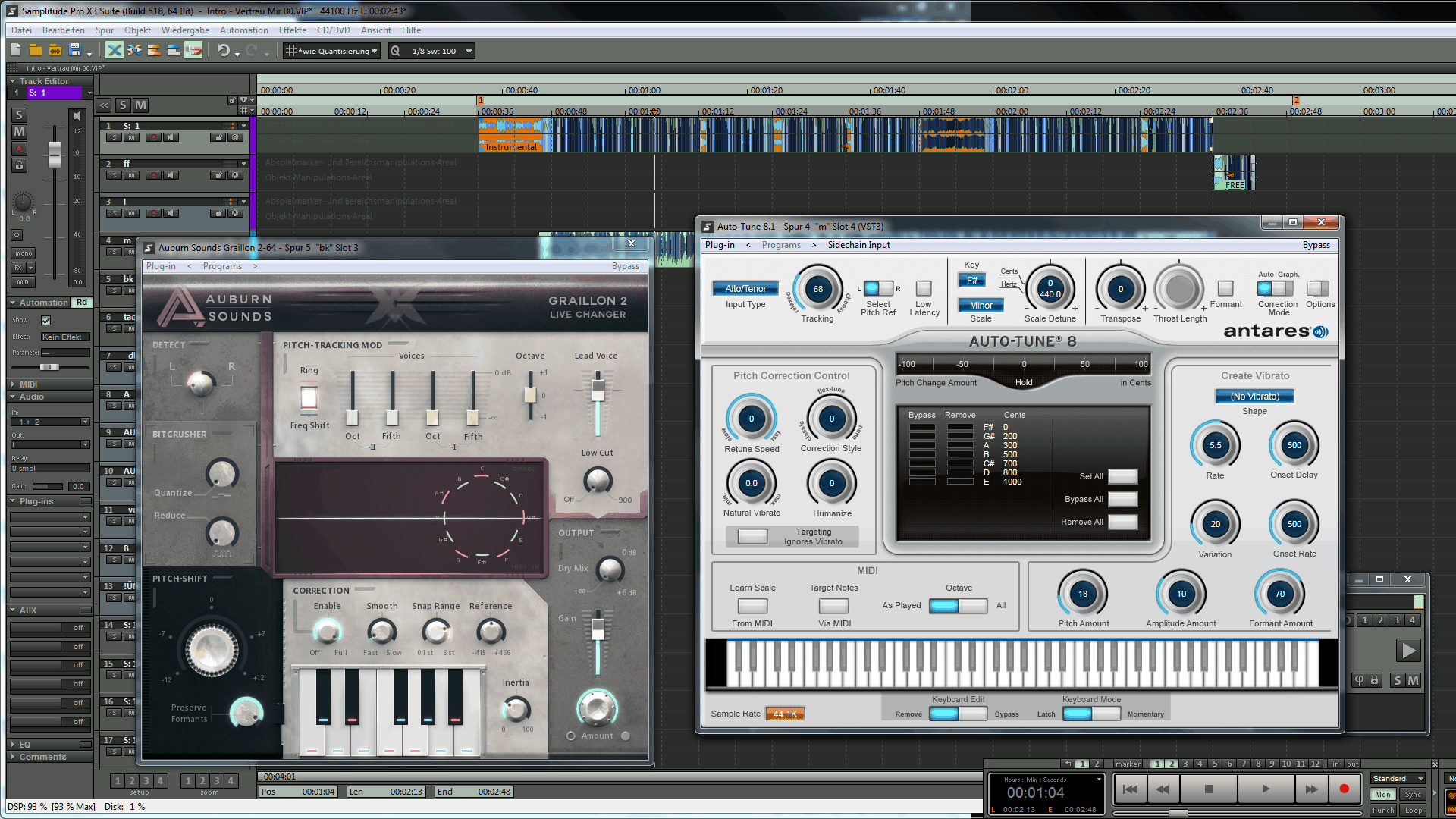Open the Standard transport mode dropdown
The width and height of the screenshot is (1456, 819).
1398,779
